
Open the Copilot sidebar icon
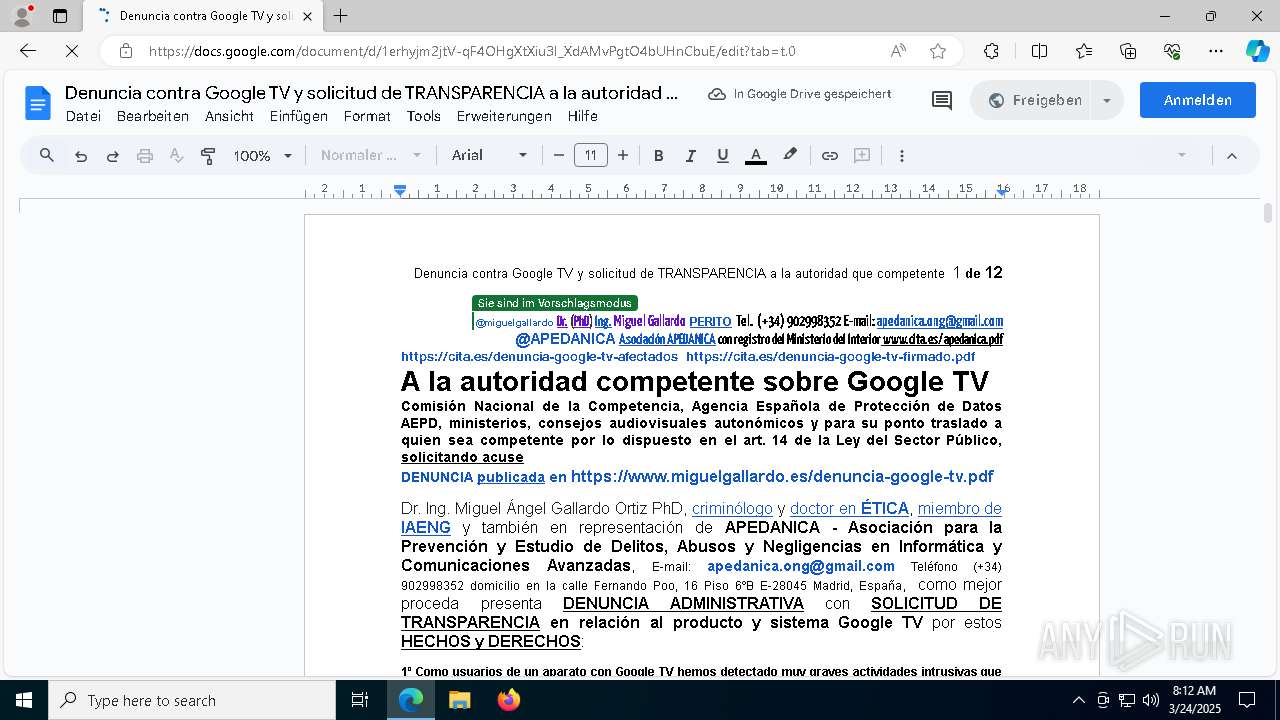(1257, 51)
